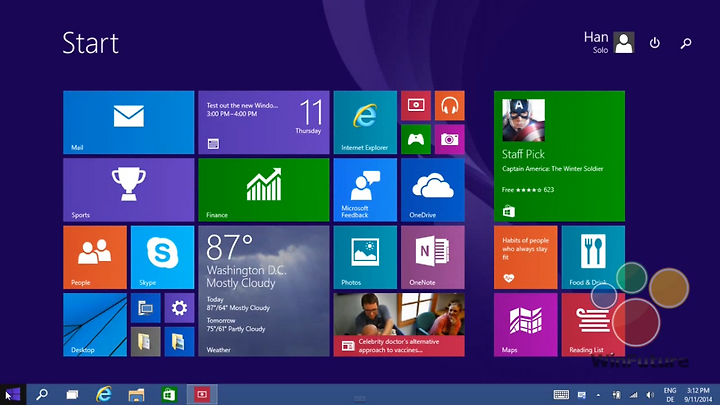The height and width of the screenshot is (405, 720).
Task: Launch the Skype tile
Action: 163,257
